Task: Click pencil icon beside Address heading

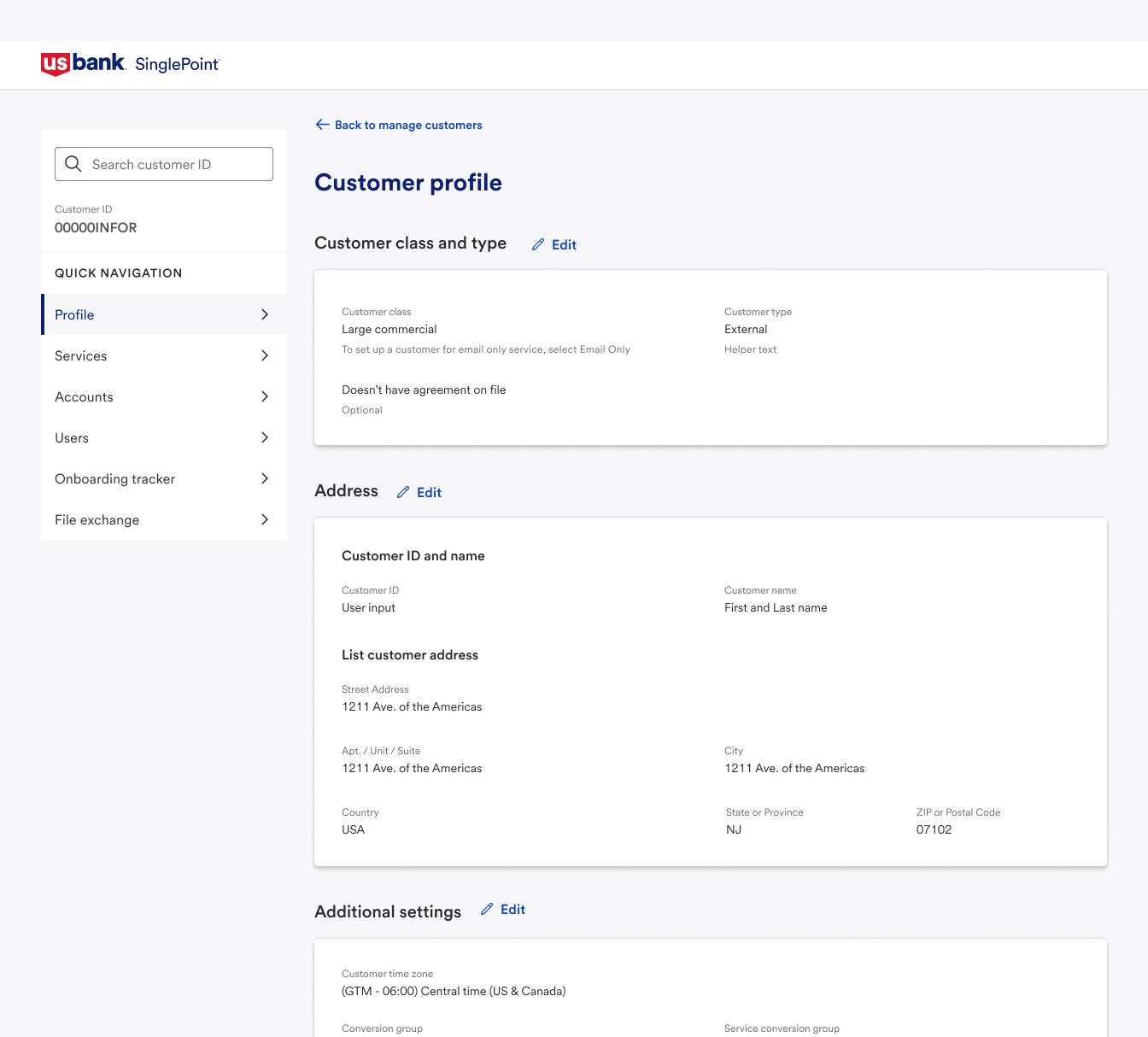Action: coord(403,492)
